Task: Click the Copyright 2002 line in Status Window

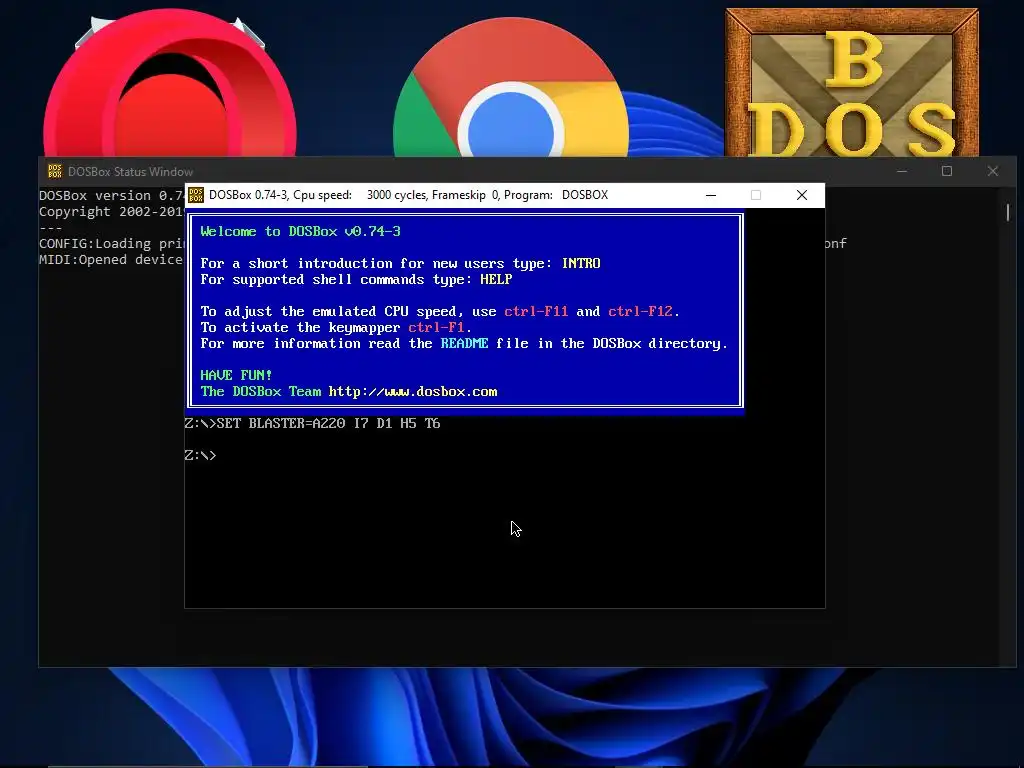Action: (111, 212)
